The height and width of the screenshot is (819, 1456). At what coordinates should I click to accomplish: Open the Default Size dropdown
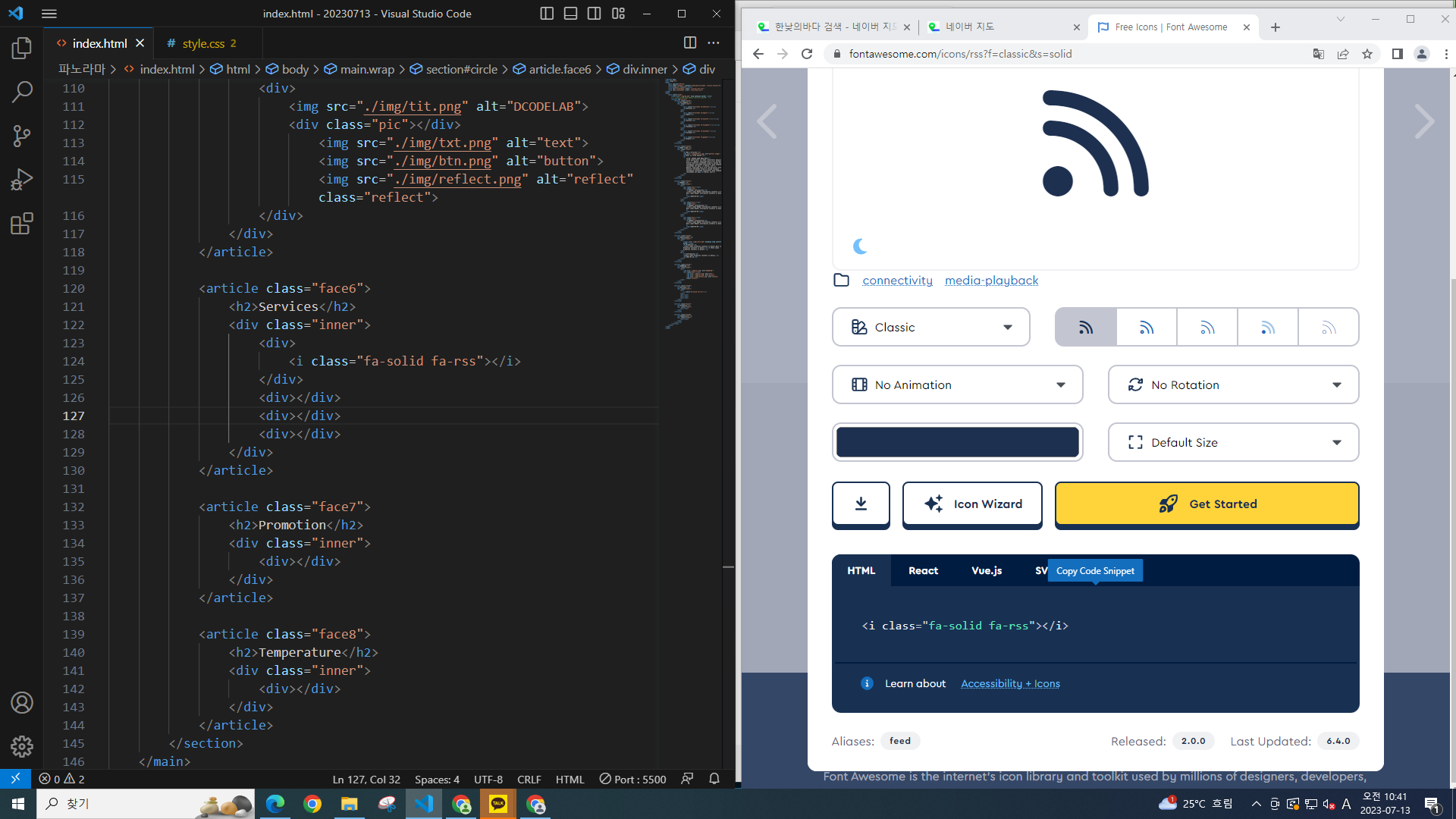(1233, 443)
